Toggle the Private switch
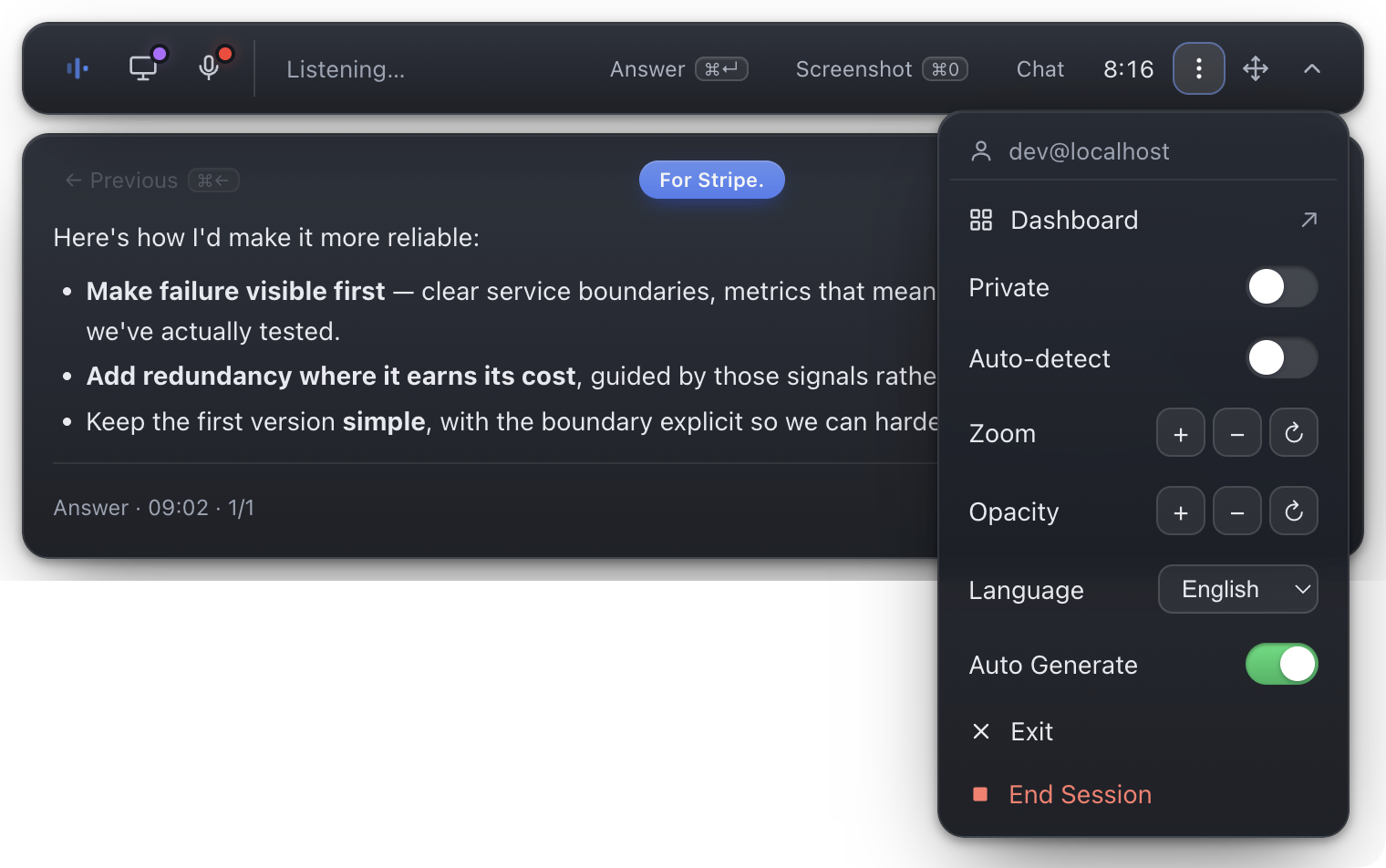The width and height of the screenshot is (1386, 868). 1281,287
